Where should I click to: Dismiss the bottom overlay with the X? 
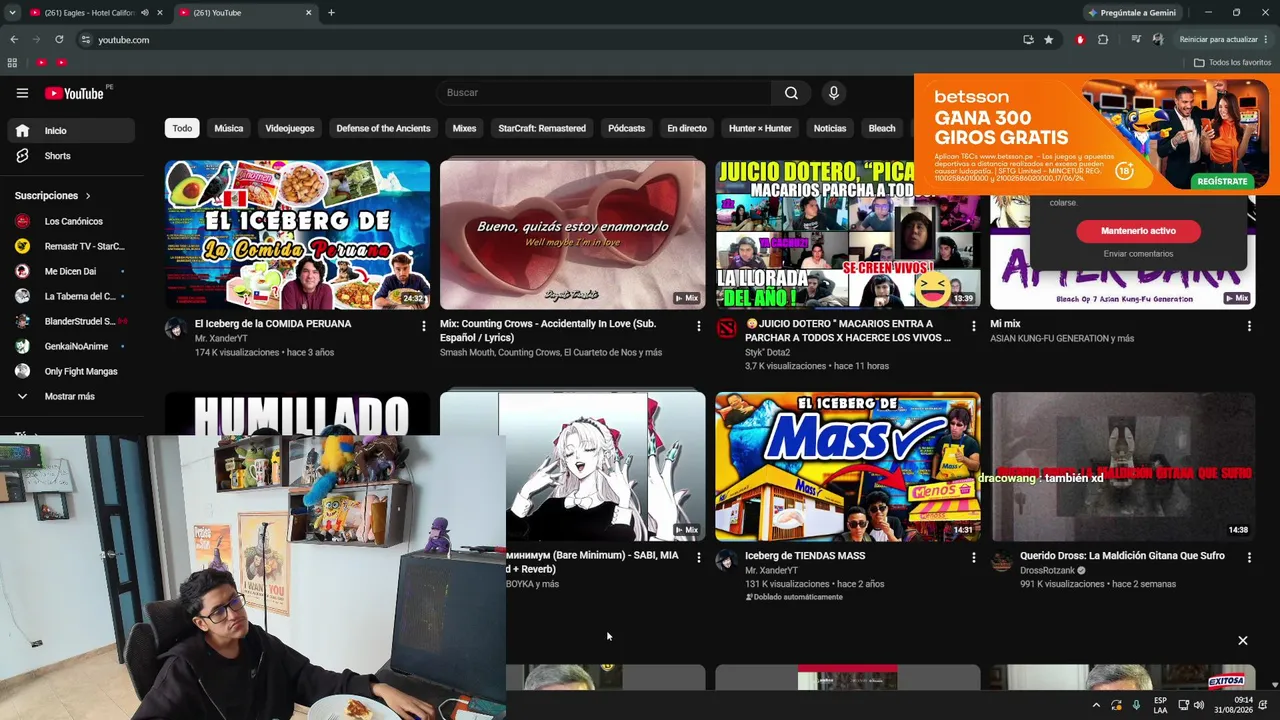coord(1243,640)
